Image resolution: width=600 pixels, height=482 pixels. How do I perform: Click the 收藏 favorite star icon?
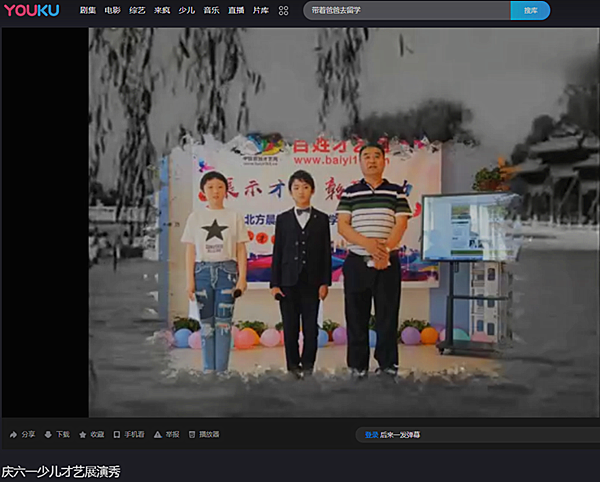[x=83, y=435]
